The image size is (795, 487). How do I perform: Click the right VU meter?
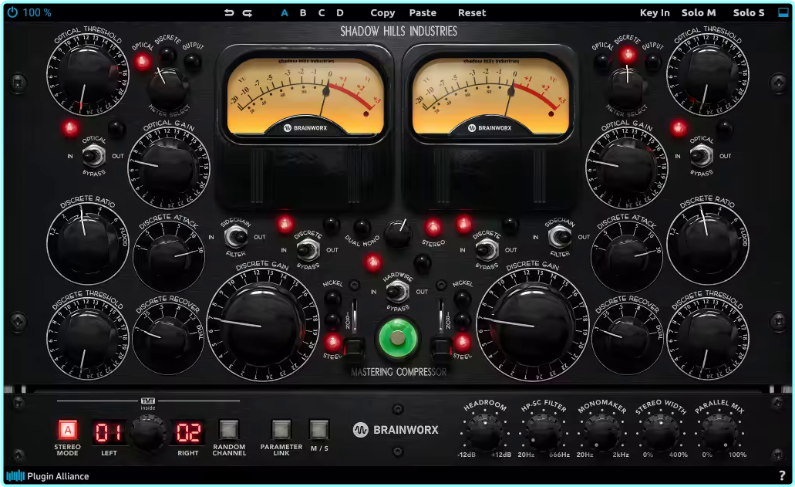490,95
